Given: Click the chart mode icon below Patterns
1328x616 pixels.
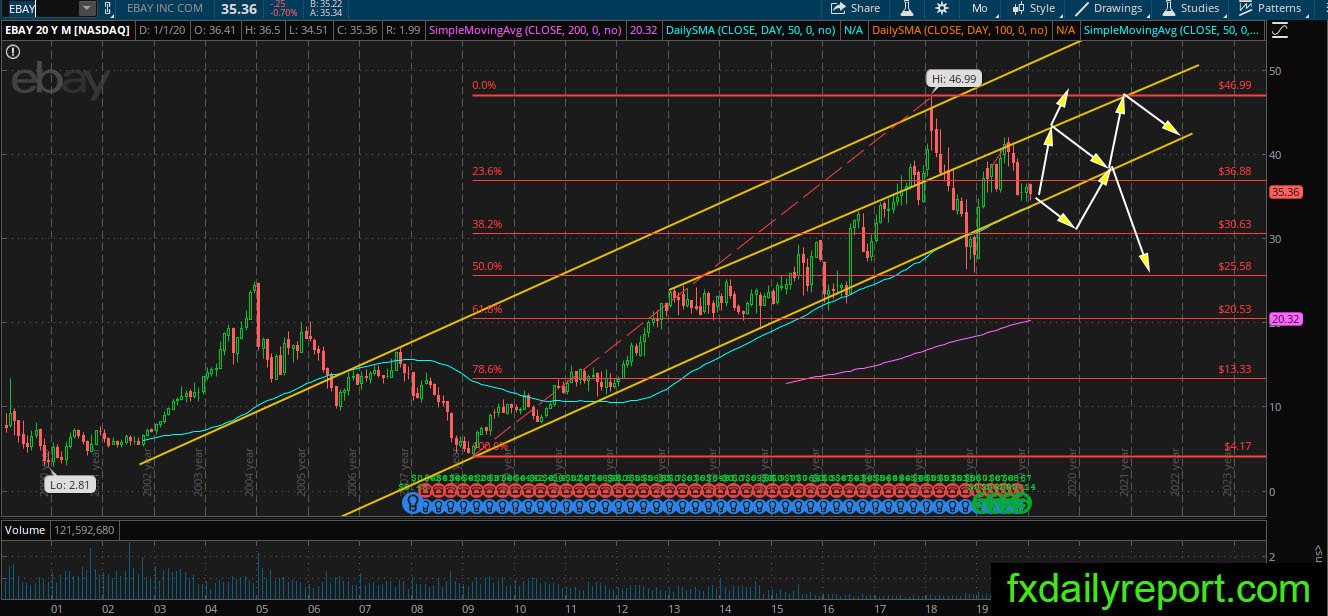Looking at the screenshot, I should point(1278,30).
